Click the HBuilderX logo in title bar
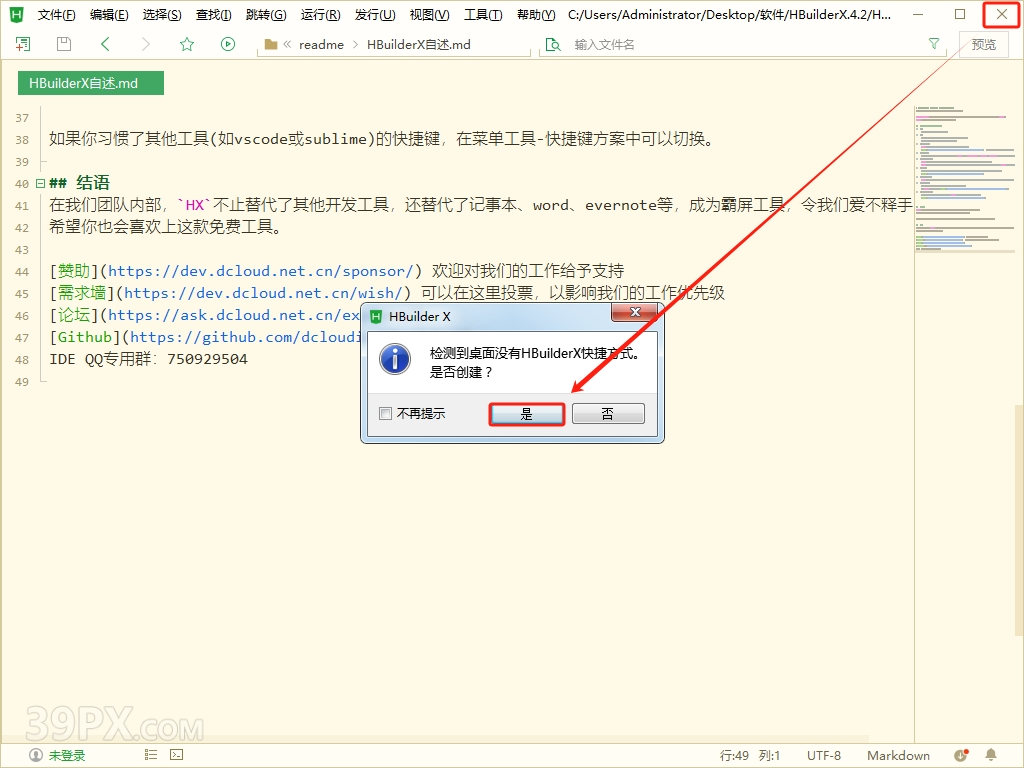 point(16,14)
